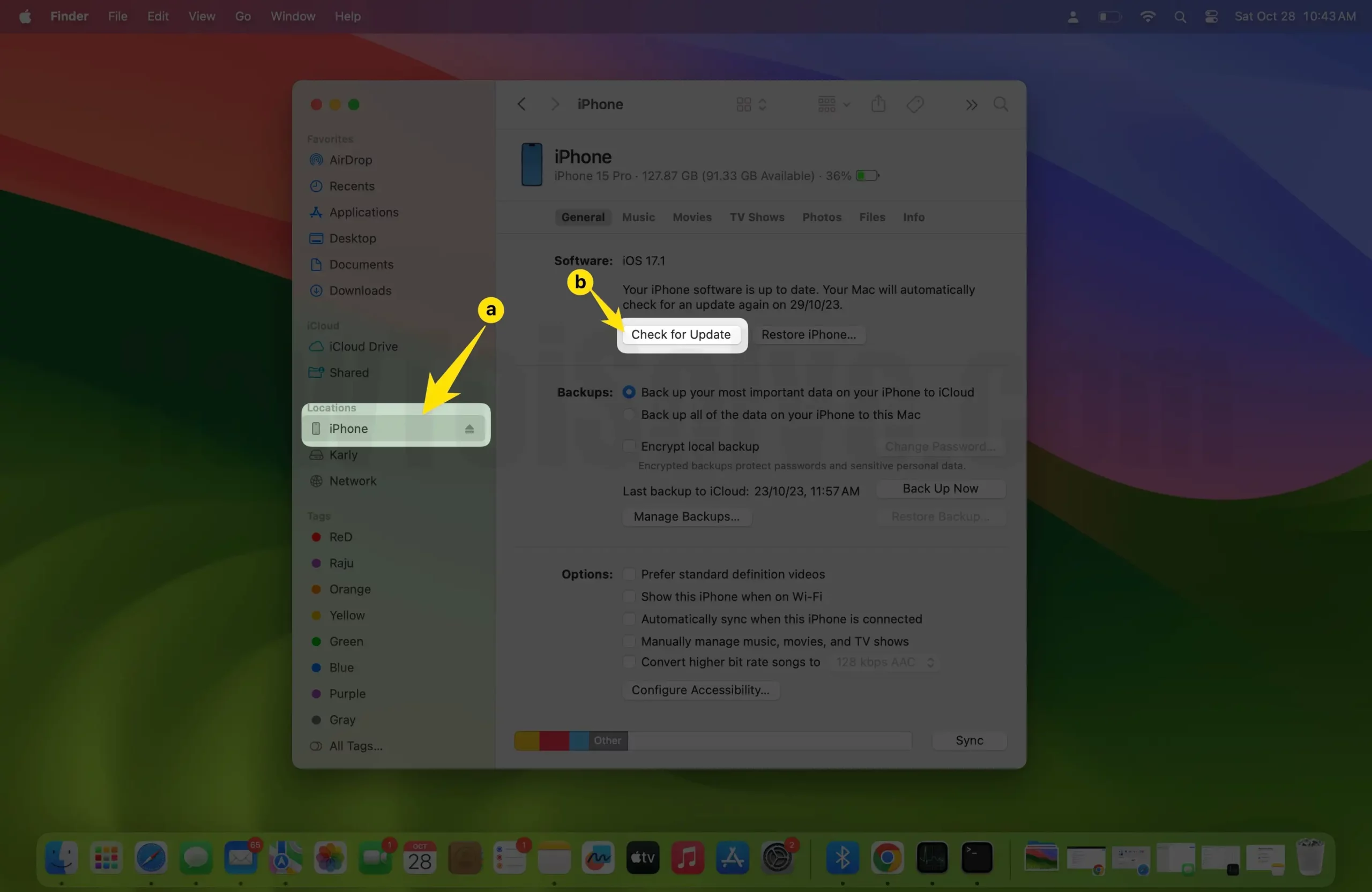The height and width of the screenshot is (892, 1372).
Task: Open Network in the sidebar
Action: [x=353, y=481]
